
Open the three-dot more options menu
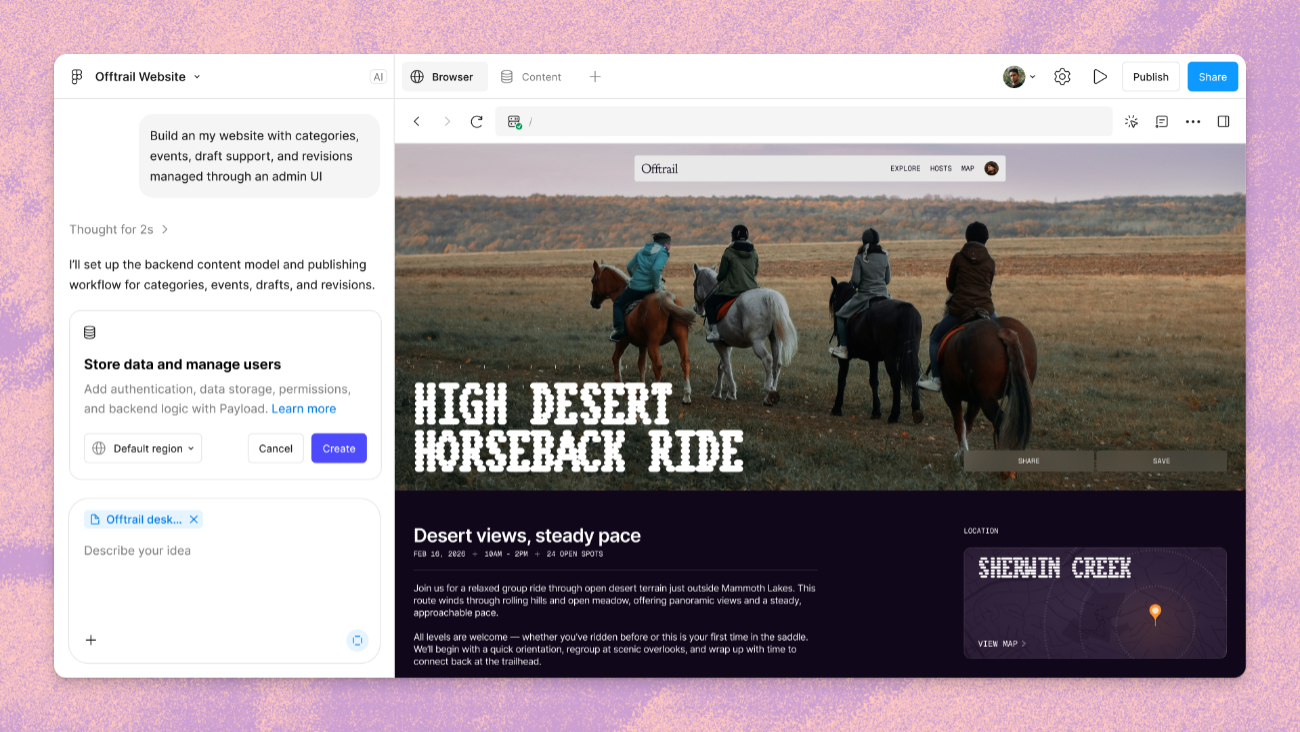click(x=1193, y=122)
